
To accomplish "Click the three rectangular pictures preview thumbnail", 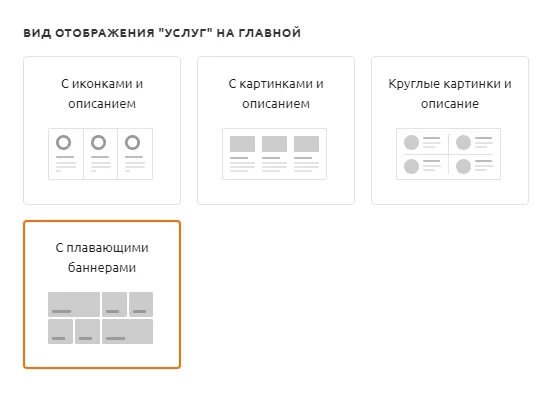I will click(x=274, y=154).
